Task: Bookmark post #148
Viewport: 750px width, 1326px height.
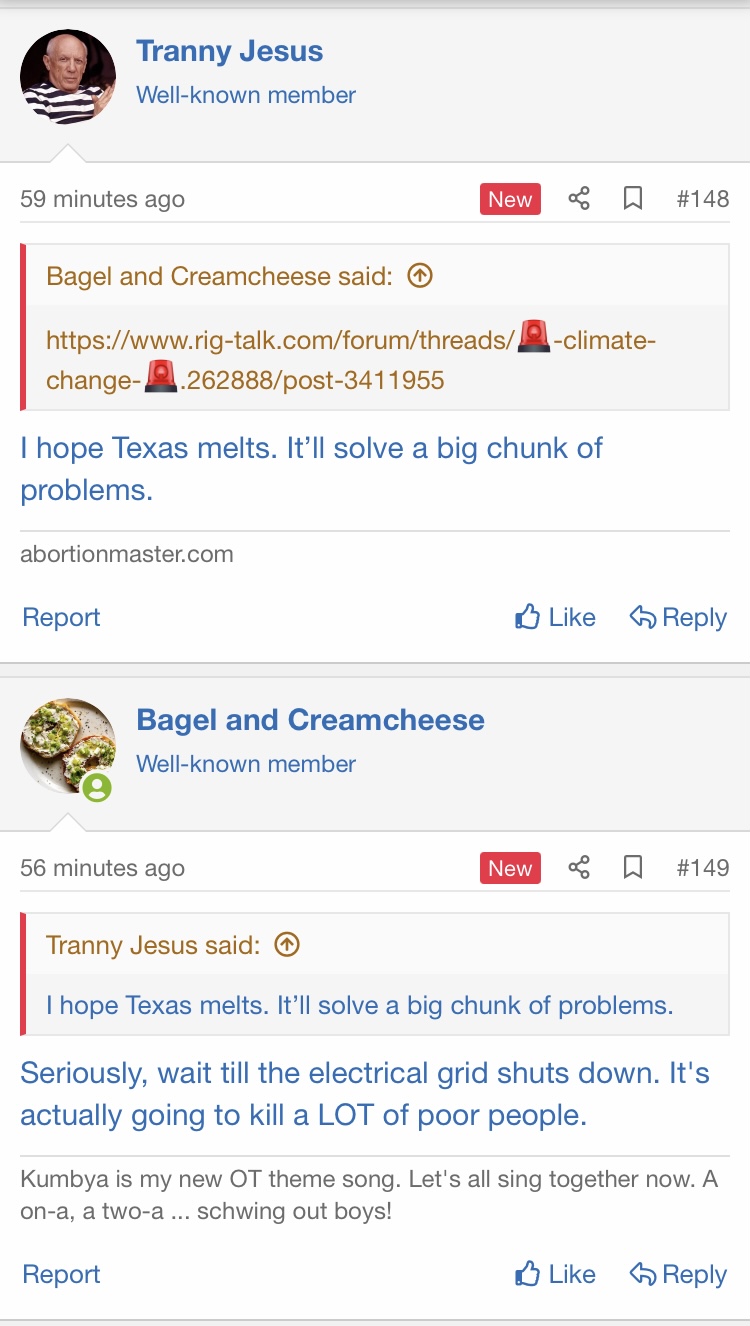Action: [633, 199]
